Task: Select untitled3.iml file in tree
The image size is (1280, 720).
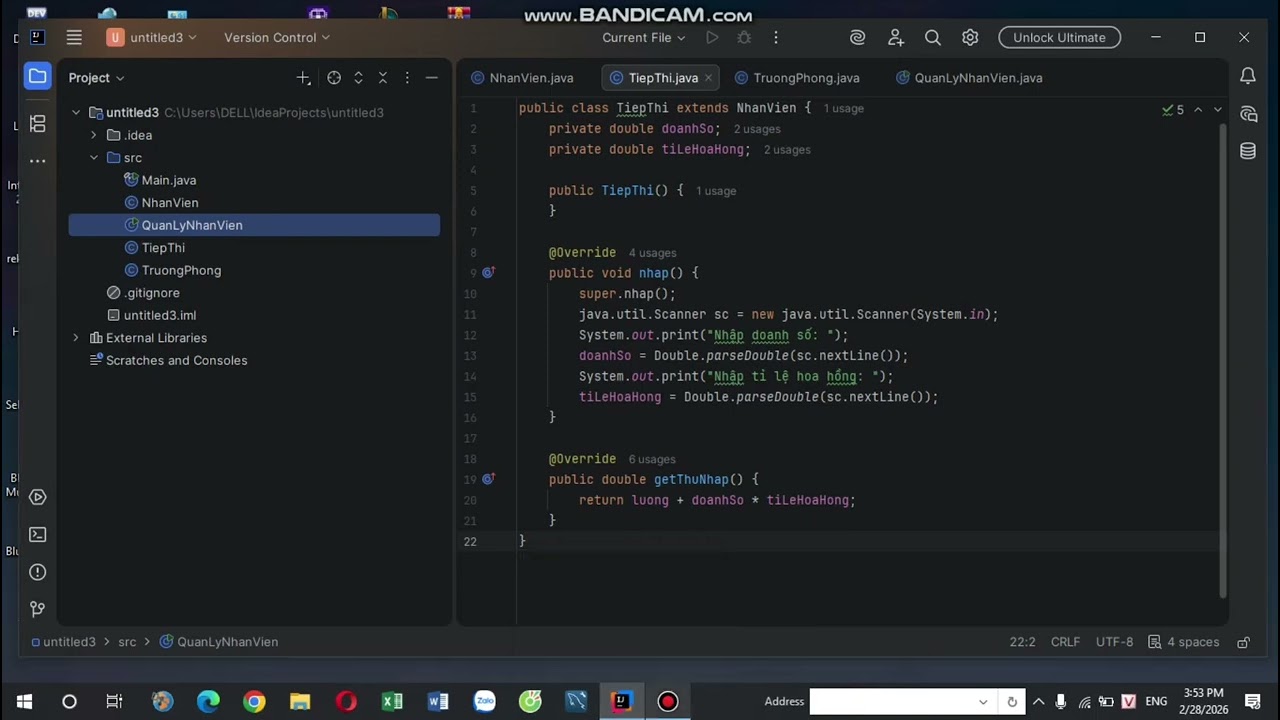Action: 151,315
